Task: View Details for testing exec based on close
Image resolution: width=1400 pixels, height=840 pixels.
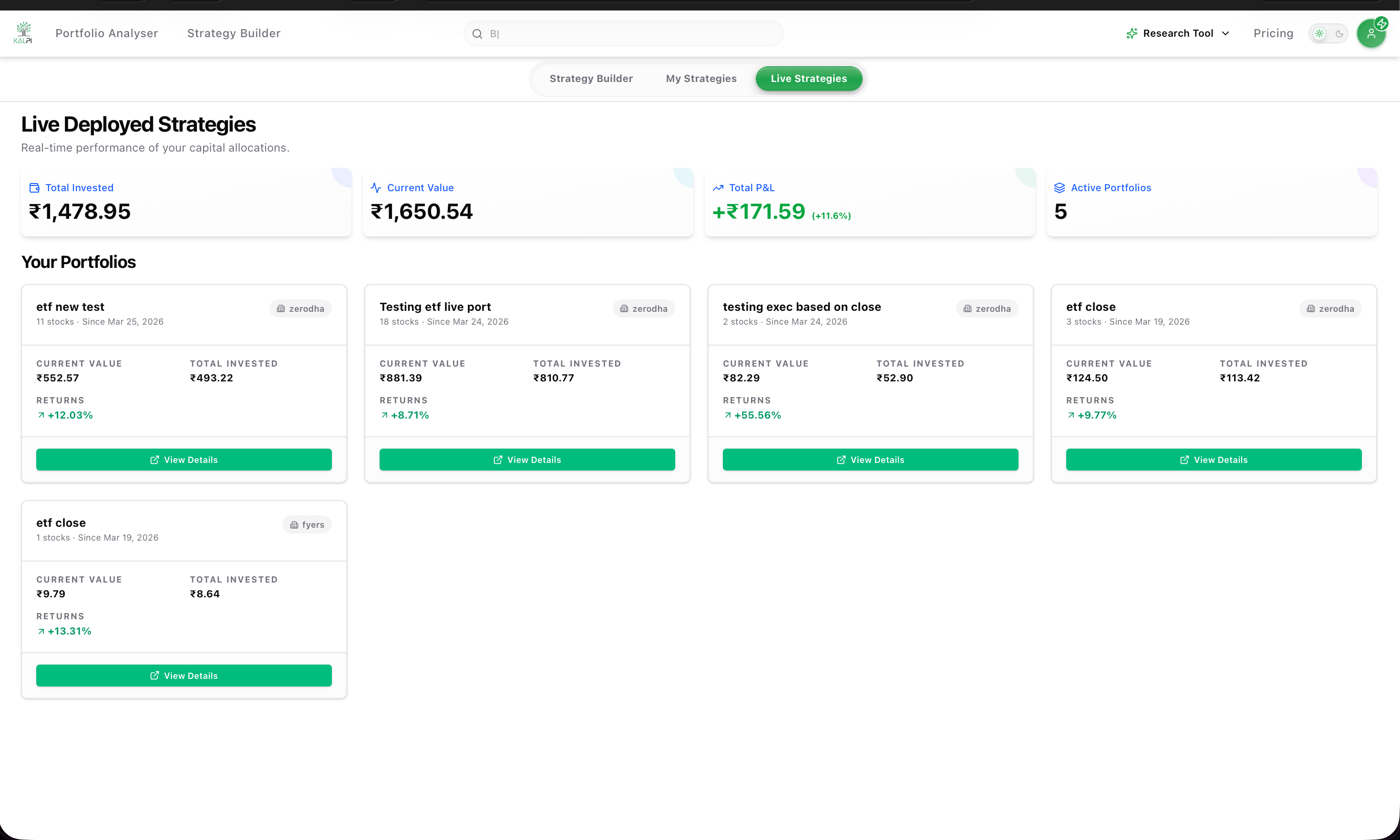Action: click(x=870, y=460)
